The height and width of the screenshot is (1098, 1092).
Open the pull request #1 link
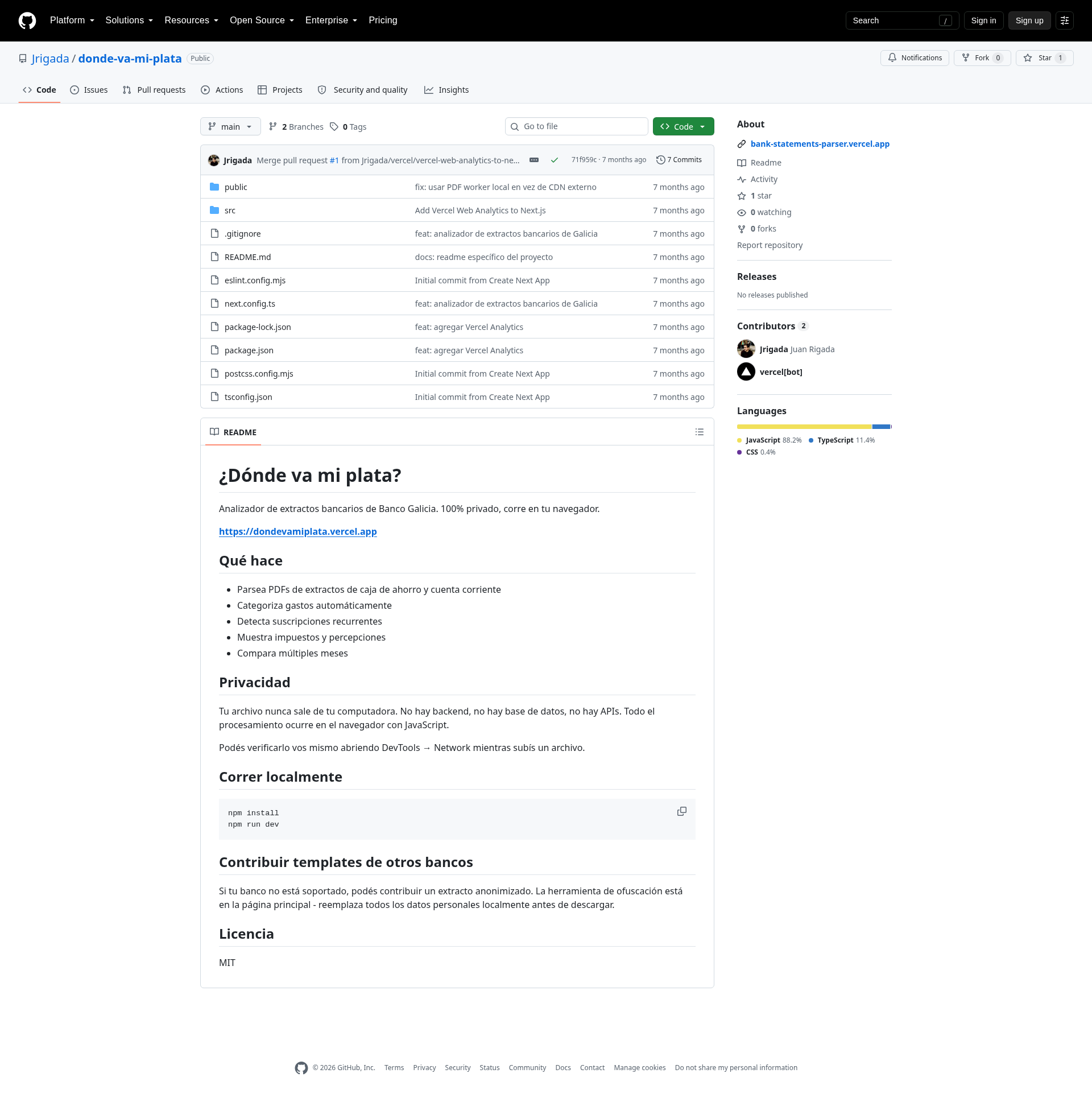334,160
